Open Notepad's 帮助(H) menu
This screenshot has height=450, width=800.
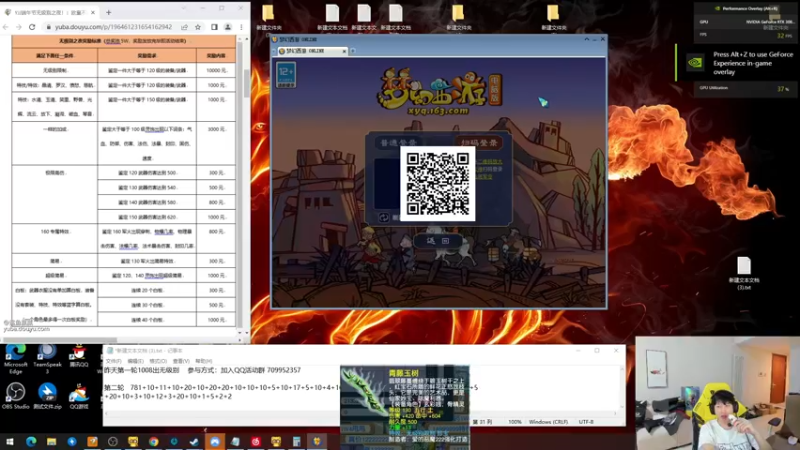tap(204, 361)
